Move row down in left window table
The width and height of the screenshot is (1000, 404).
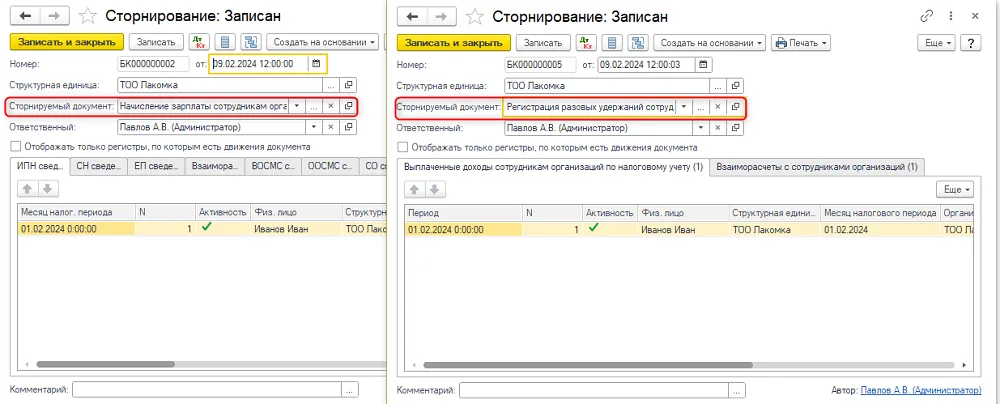[48, 189]
